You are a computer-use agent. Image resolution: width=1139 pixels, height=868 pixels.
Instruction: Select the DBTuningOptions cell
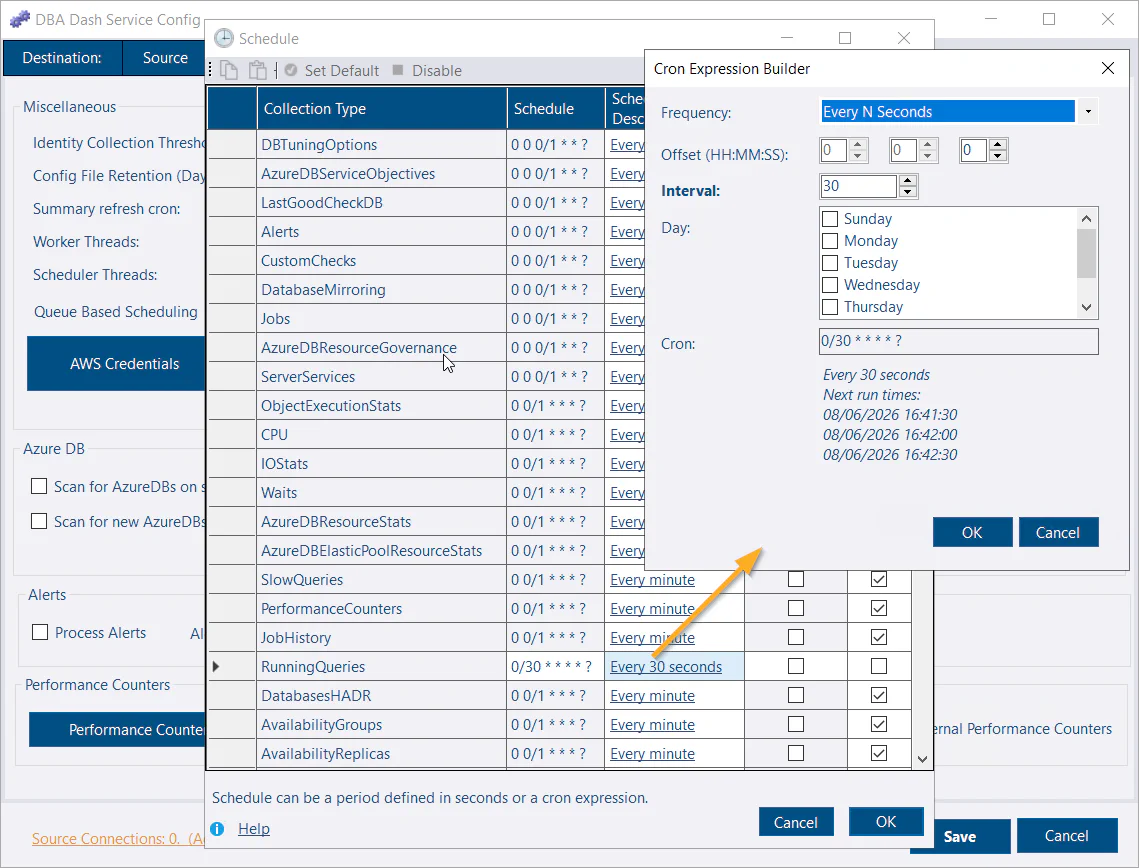click(382, 145)
